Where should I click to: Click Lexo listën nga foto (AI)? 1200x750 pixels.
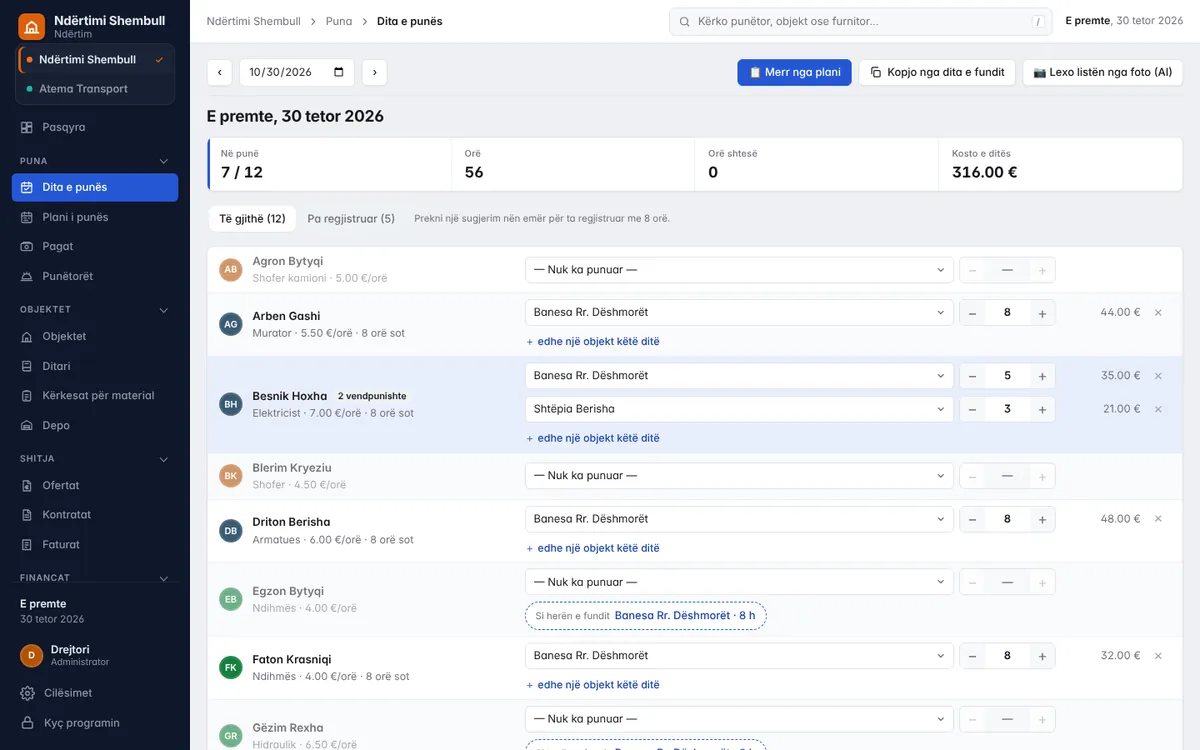point(1102,72)
